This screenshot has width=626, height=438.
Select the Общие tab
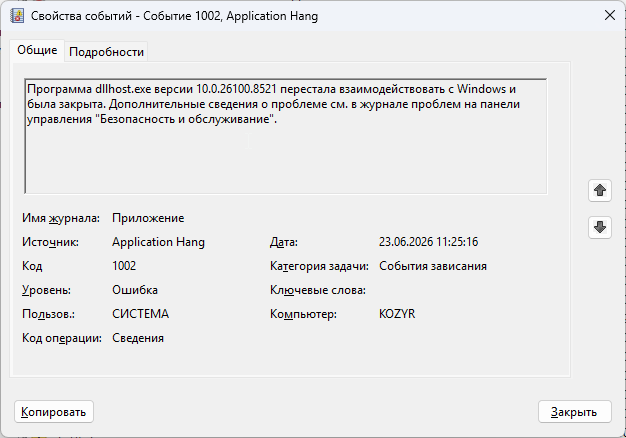37,50
